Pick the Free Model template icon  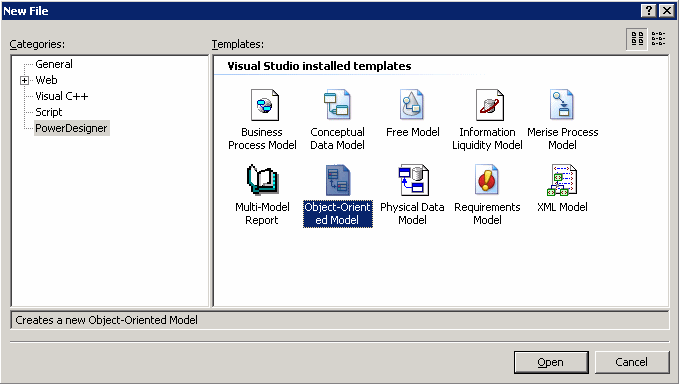pos(412,105)
